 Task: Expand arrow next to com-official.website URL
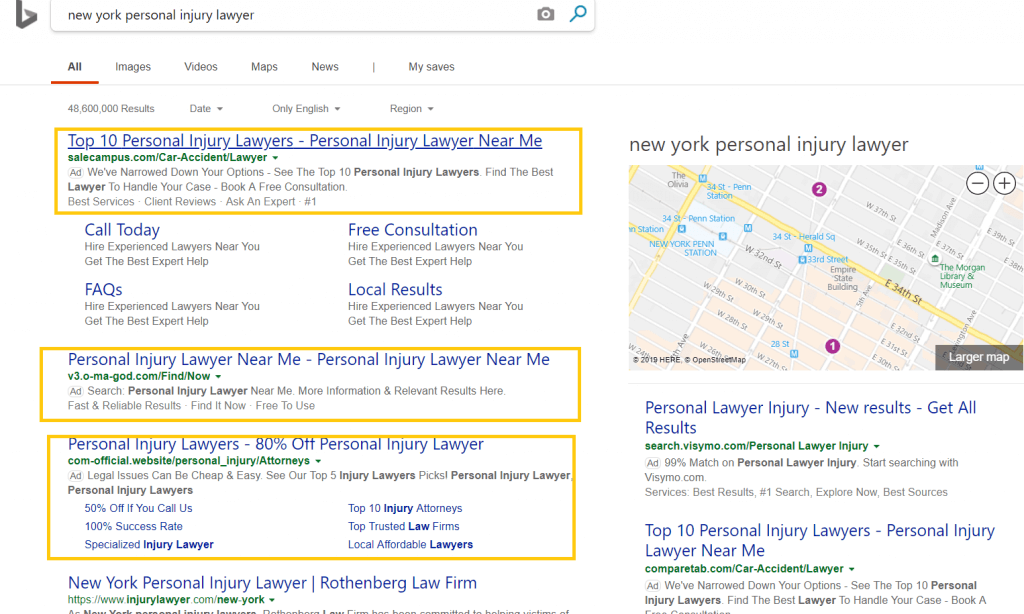pyautogui.click(x=318, y=461)
